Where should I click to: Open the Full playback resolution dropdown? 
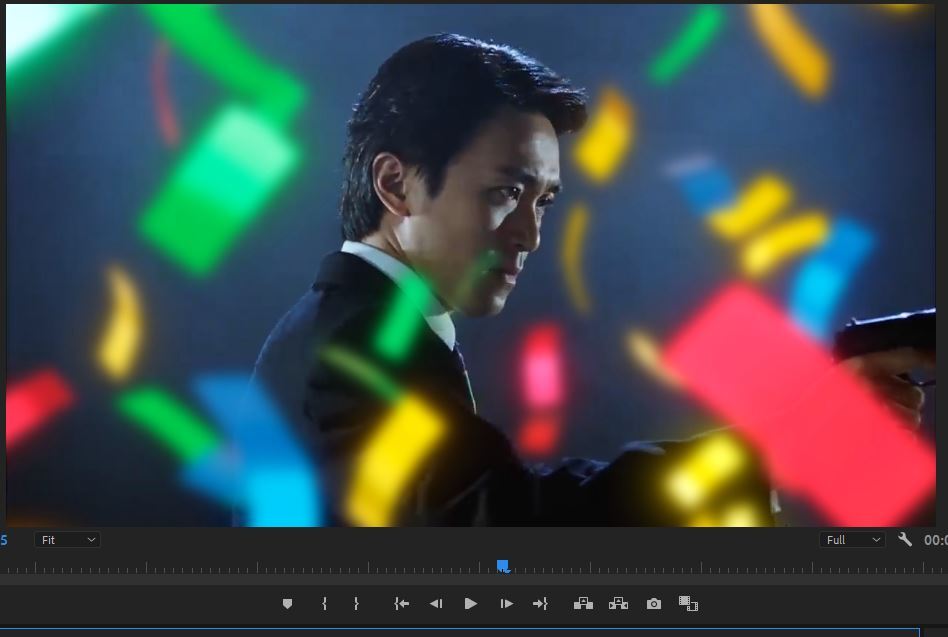pyautogui.click(x=852, y=540)
